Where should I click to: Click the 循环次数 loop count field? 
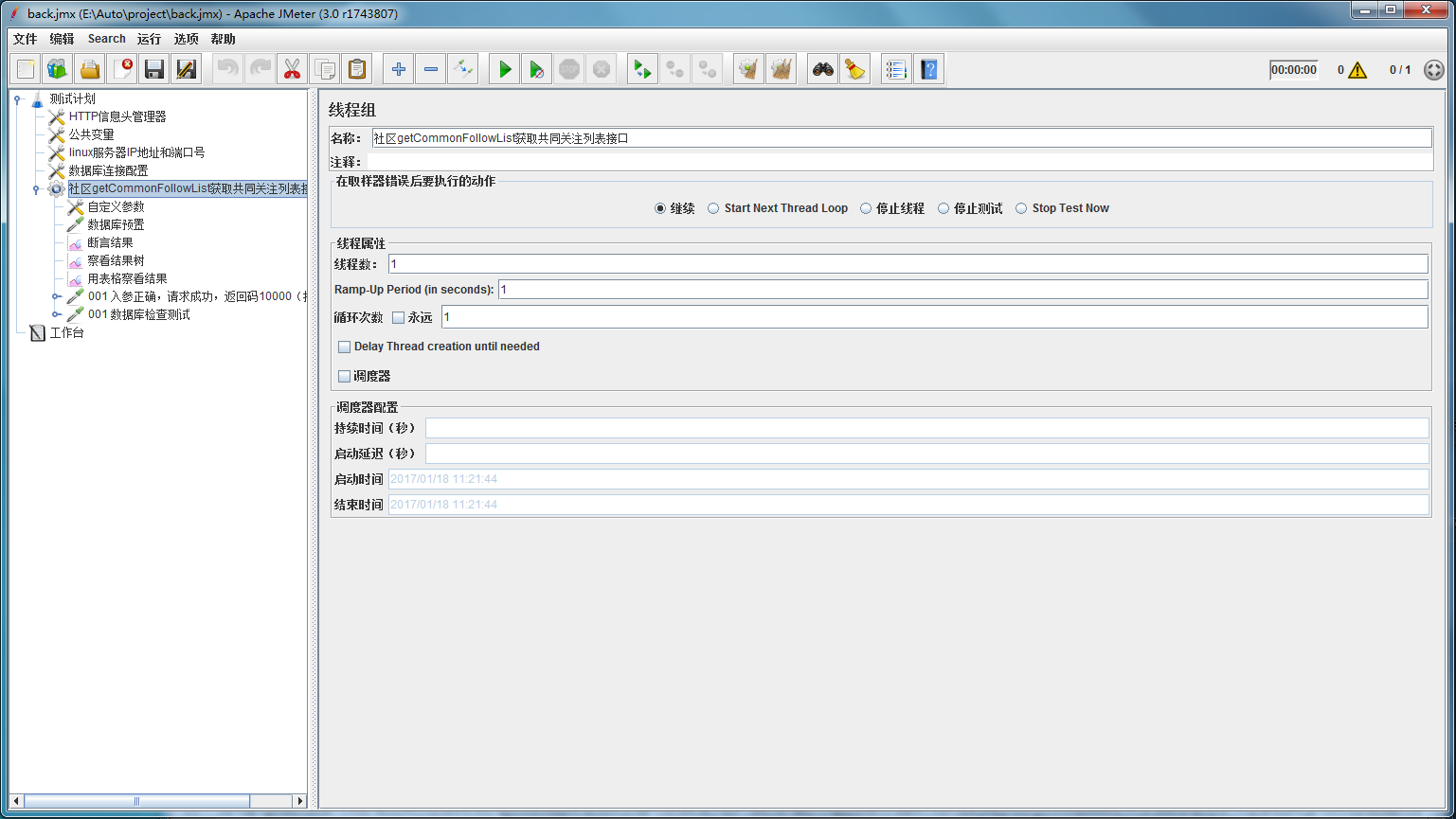[x=934, y=317]
